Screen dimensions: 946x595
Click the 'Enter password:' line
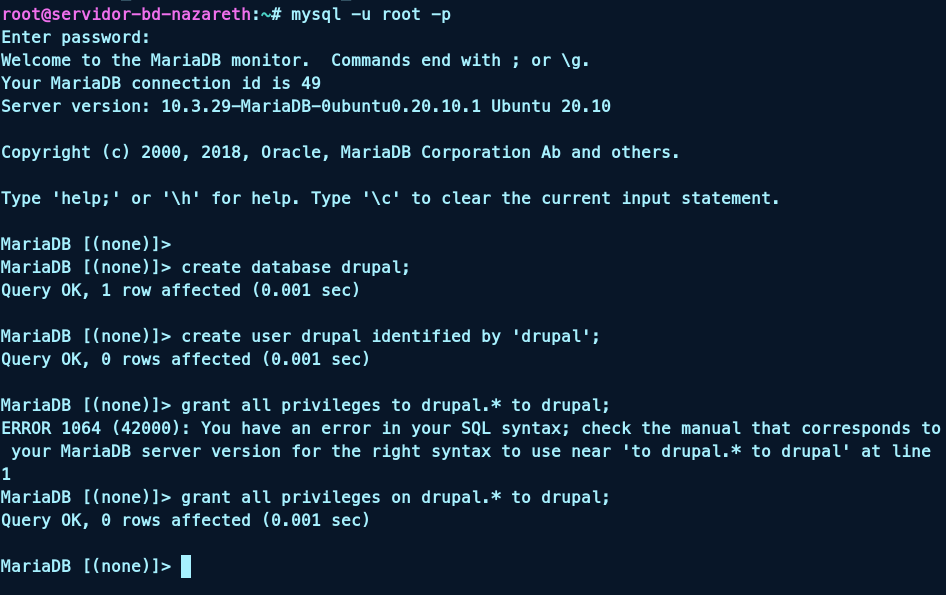click(75, 37)
